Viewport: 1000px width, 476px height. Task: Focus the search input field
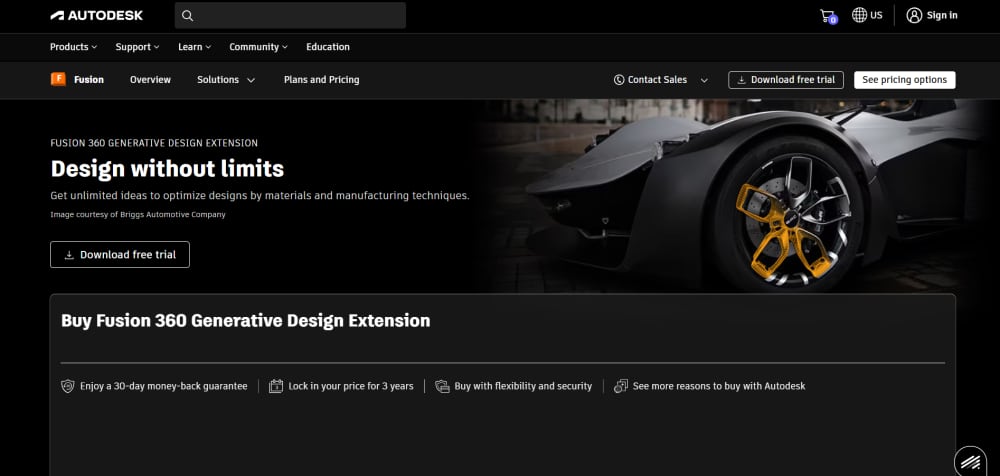290,15
